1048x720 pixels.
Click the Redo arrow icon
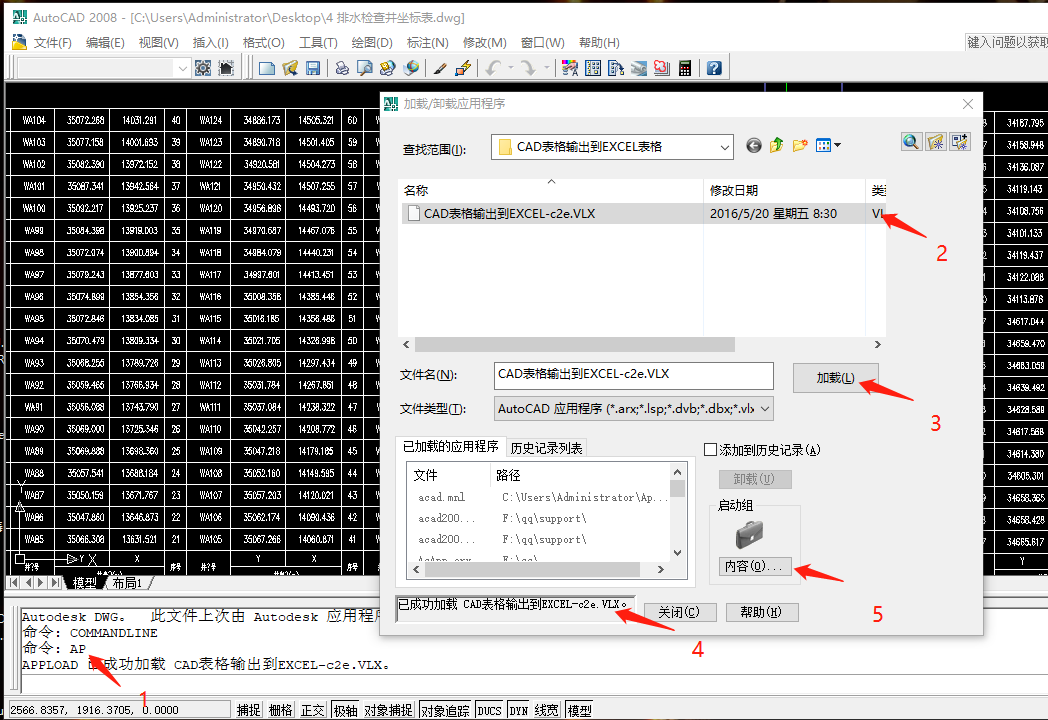click(x=528, y=68)
